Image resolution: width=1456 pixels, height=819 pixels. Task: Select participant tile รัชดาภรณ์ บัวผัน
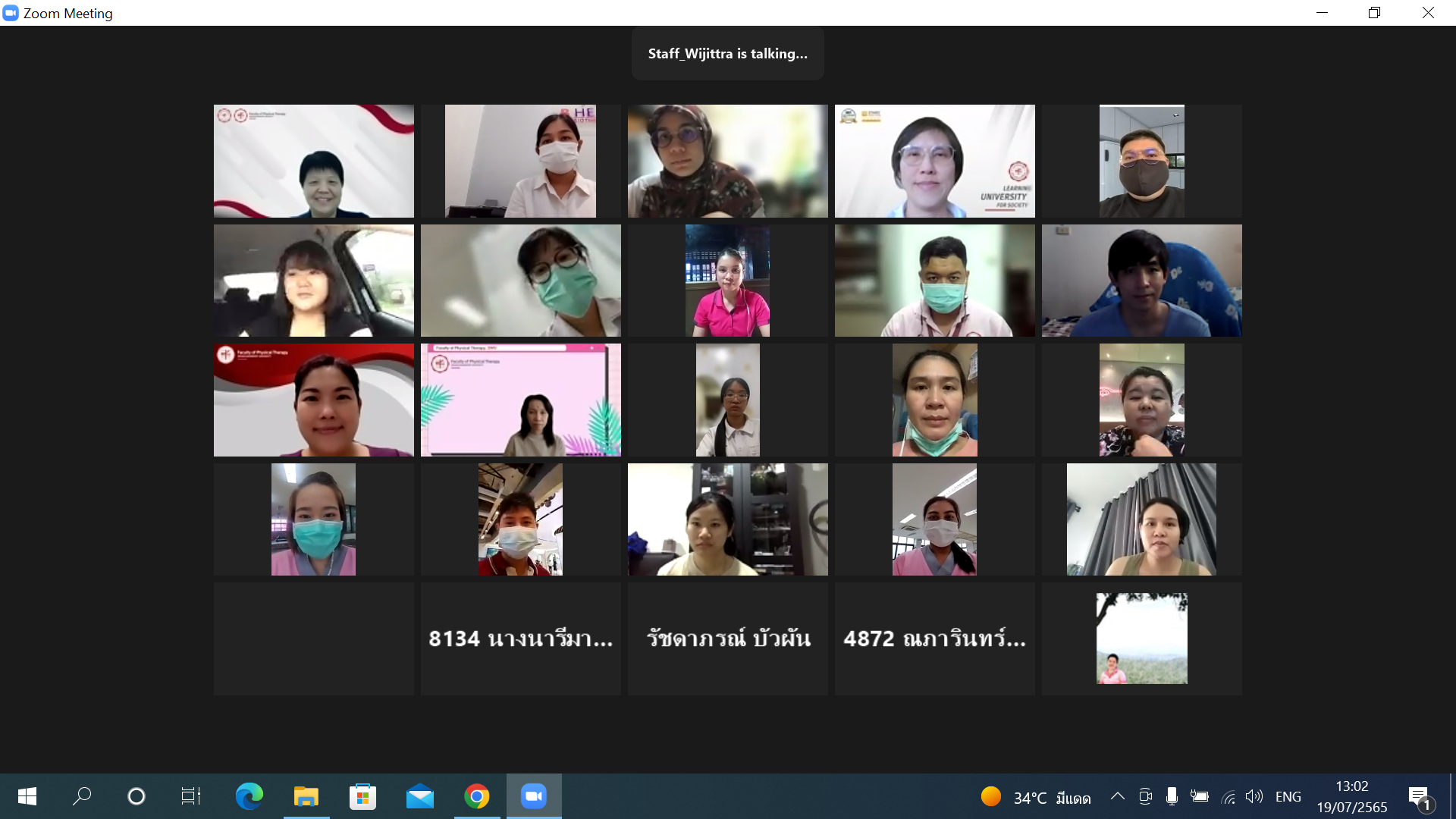click(x=727, y=639)
